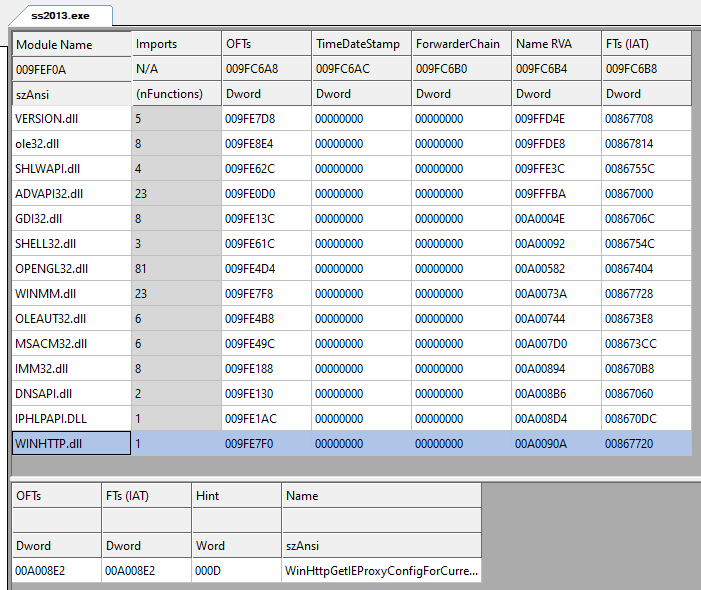701x590 pixels.
Task: Click the 009FC6B4 Name RVA offset cell
Action: tap(557, 69)
